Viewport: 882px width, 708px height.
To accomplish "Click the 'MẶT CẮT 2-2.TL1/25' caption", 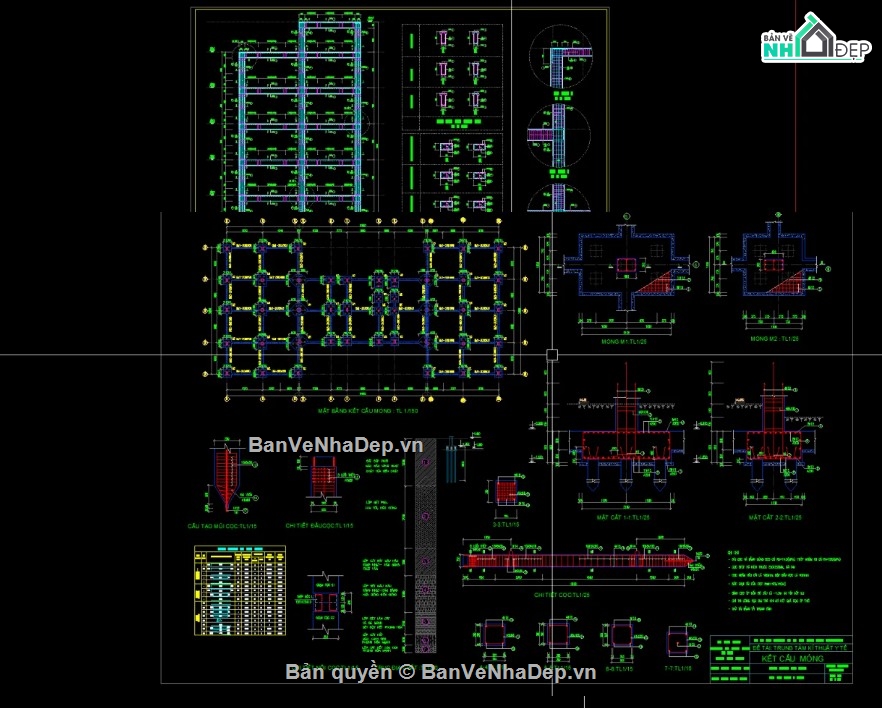I will coord(775,517).
